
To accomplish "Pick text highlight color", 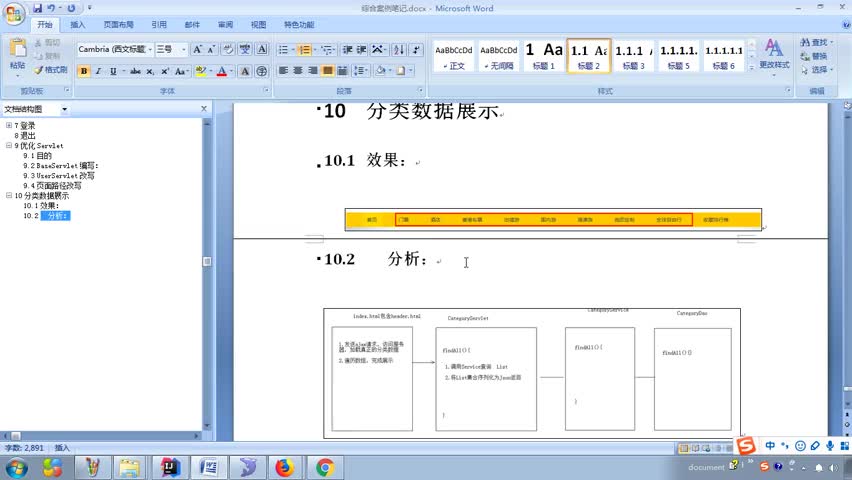I will [200, 71].
